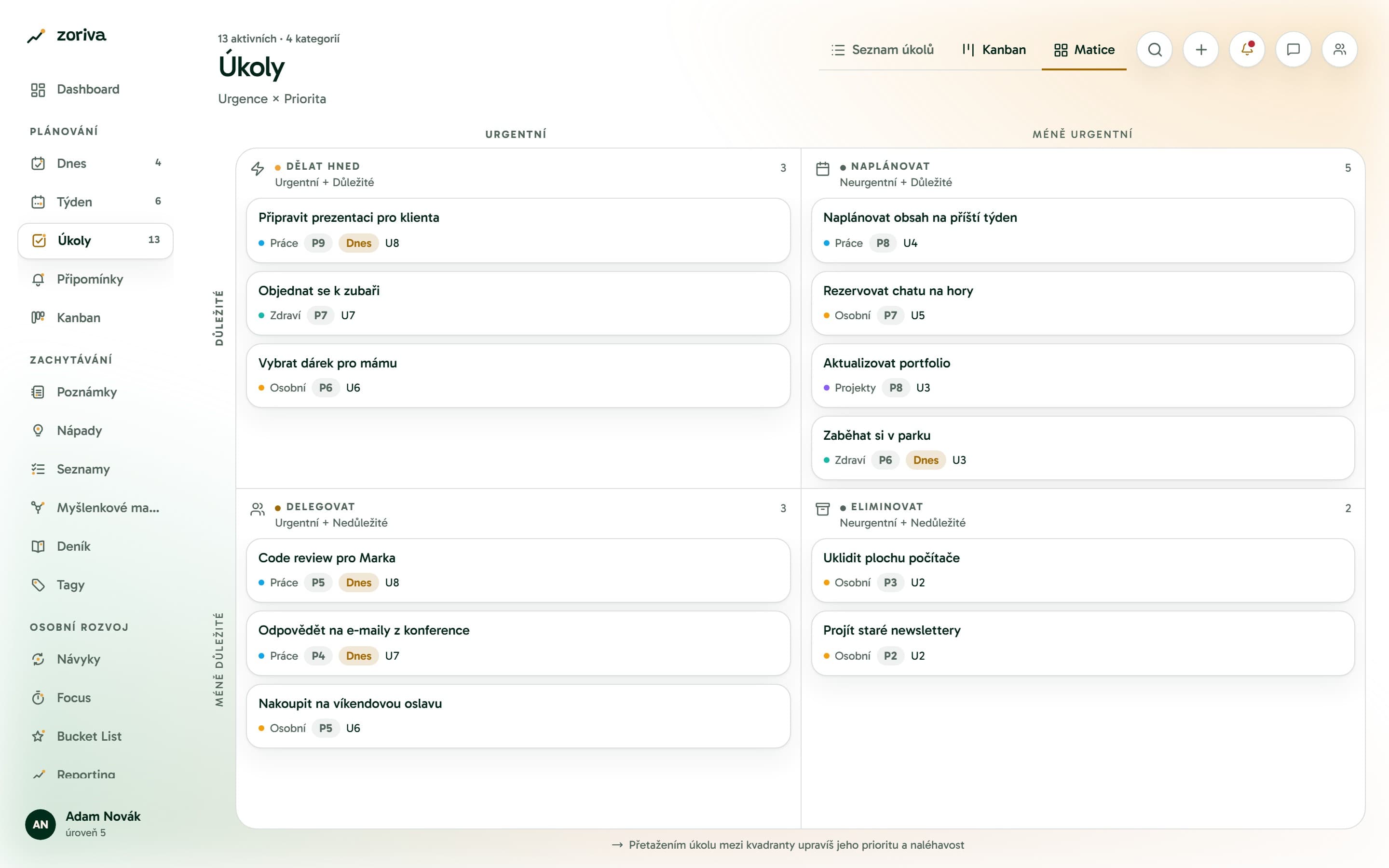
Task: Open the people icon button in the header
Action: pos(1340,49)
